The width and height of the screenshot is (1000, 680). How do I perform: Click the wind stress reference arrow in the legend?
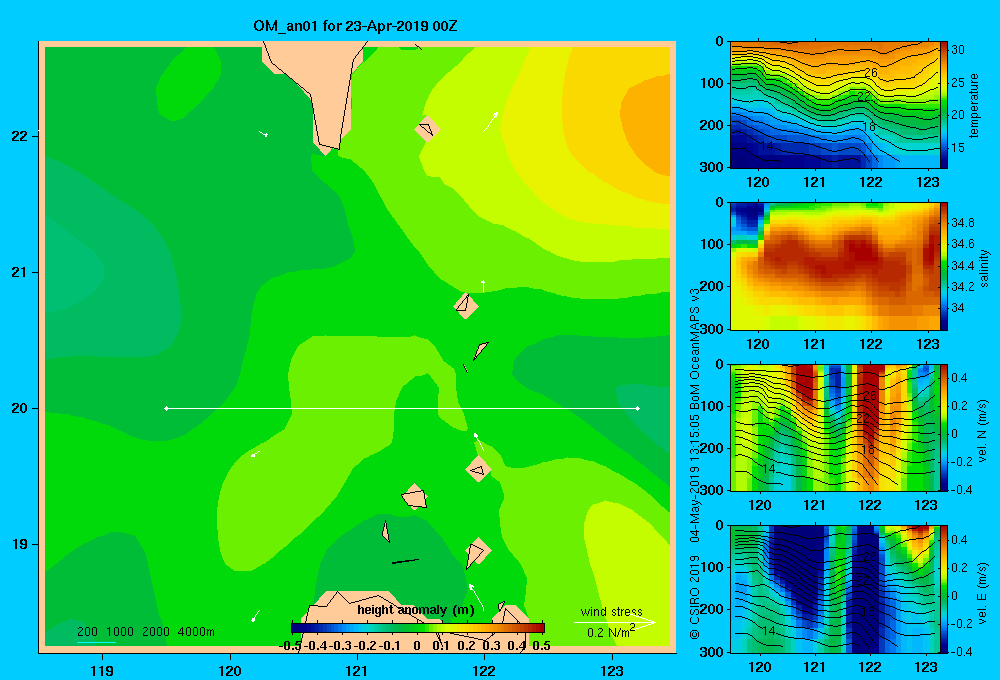point(614,622)
